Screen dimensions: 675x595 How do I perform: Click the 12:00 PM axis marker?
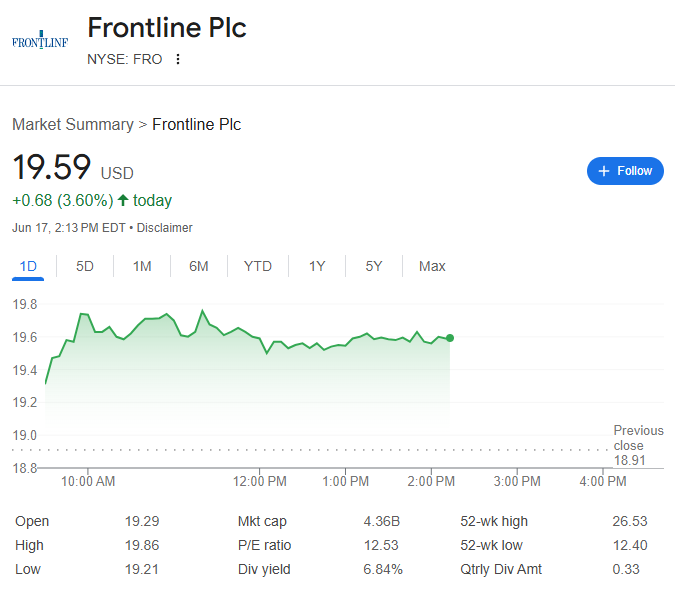pos(260,481)
